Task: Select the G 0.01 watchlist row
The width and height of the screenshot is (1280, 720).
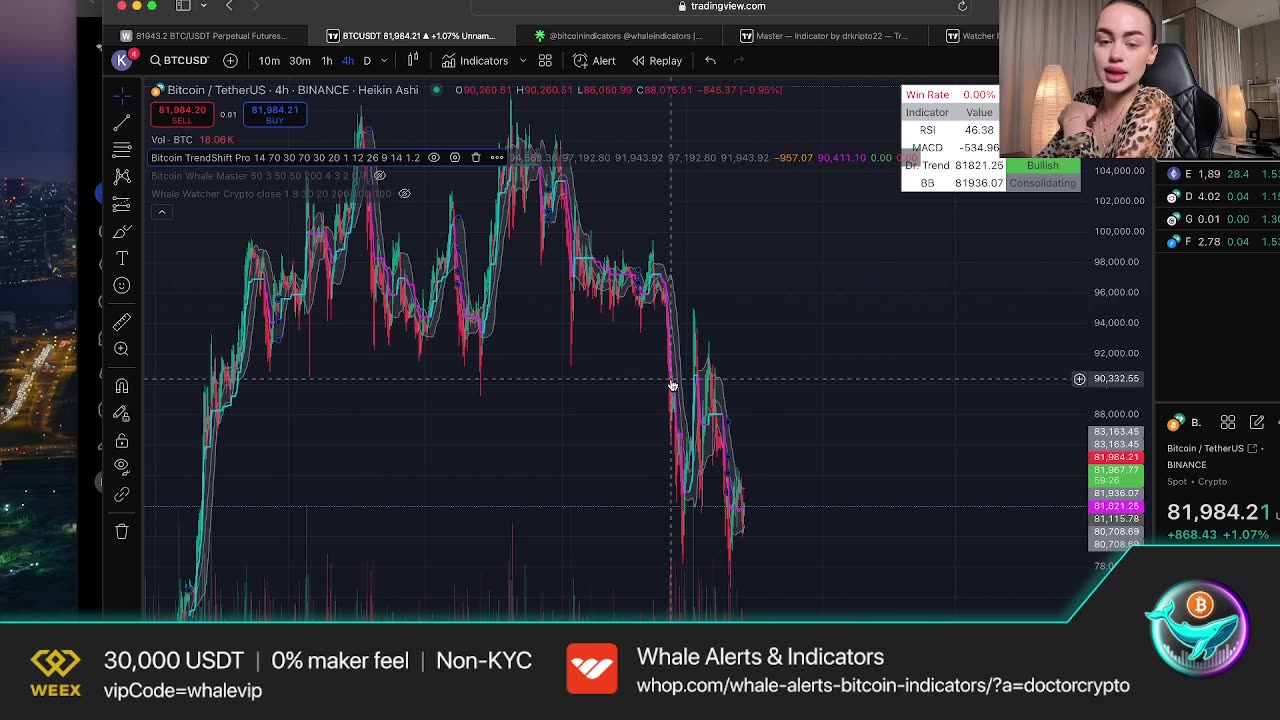Action: [x=1220, y=219]
